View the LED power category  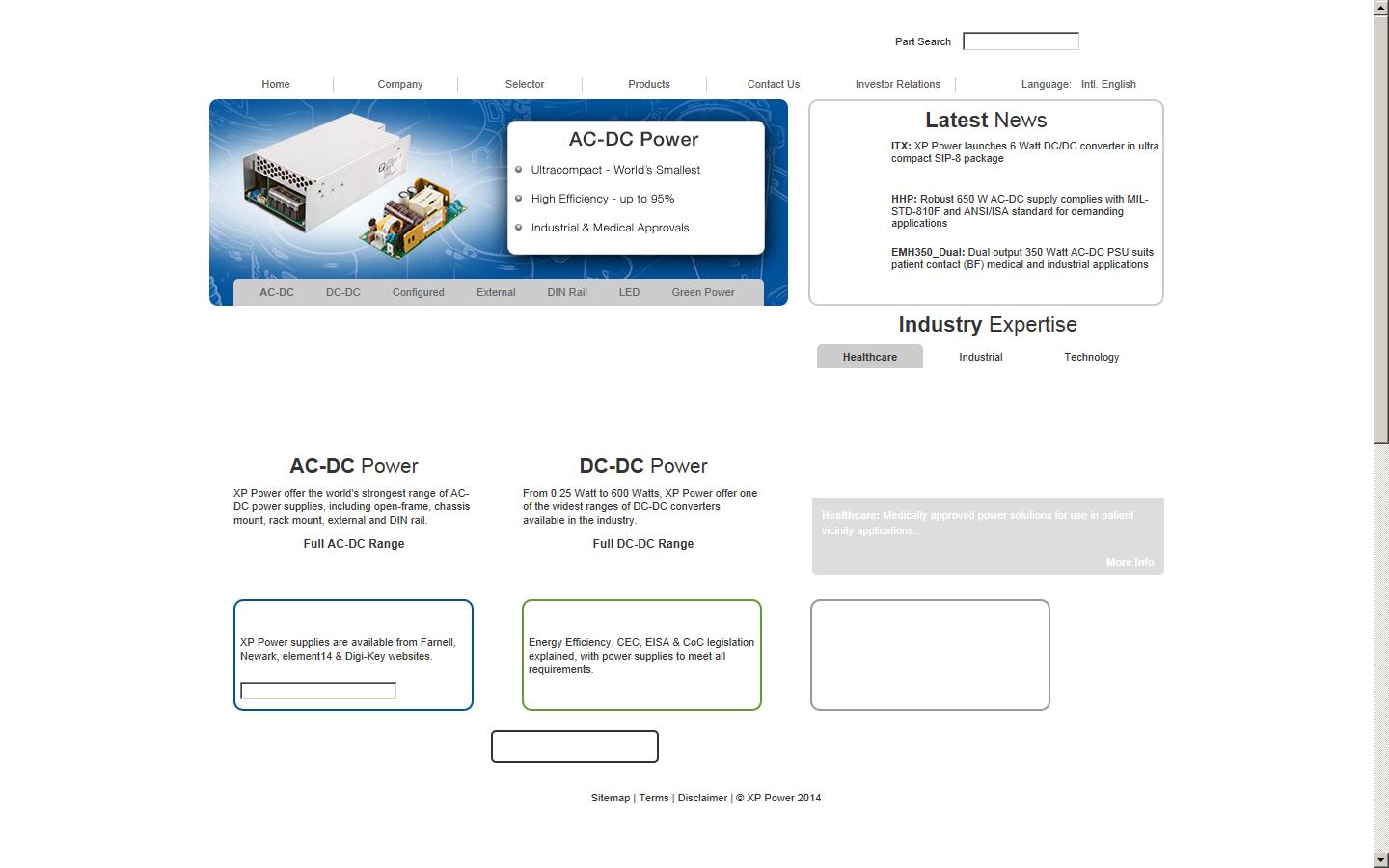tap(629, 292)
